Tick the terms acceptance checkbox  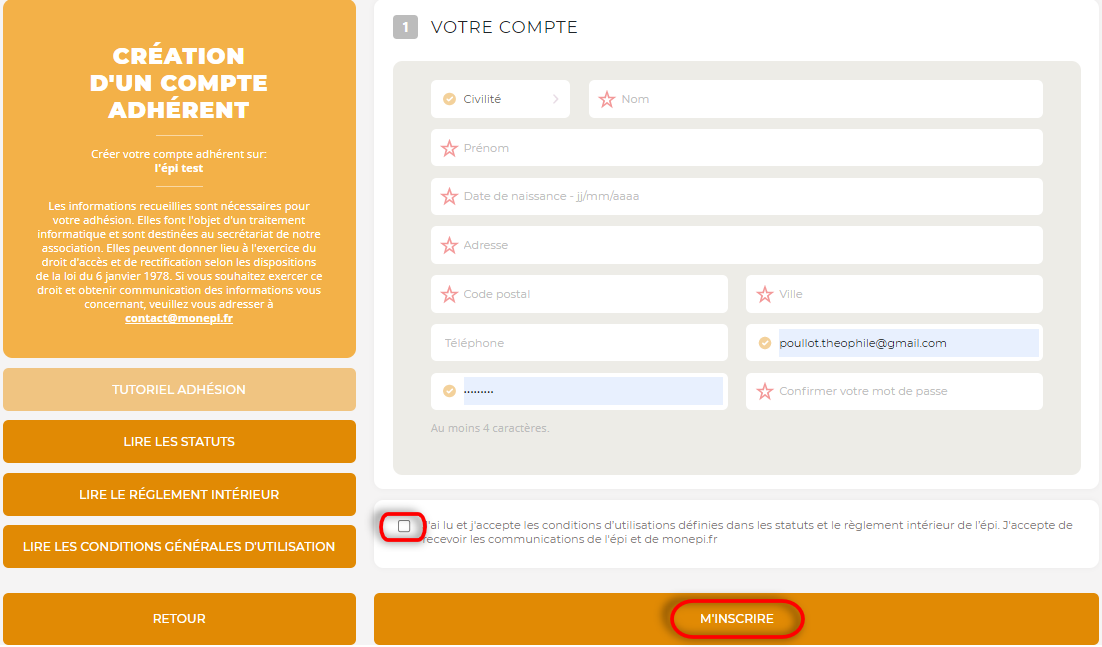coord(404,526)
